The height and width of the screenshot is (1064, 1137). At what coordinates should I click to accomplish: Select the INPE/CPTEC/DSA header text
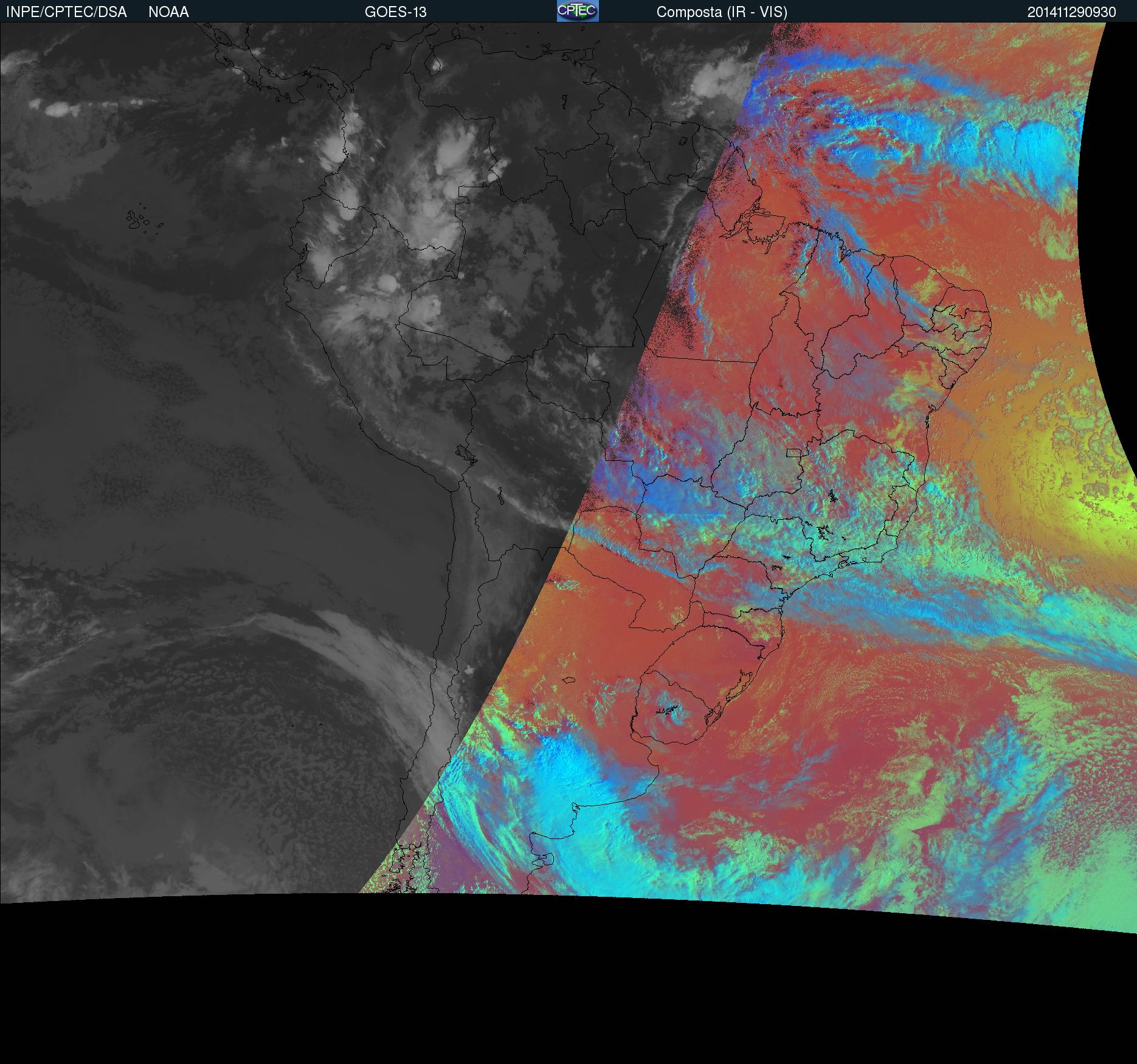point(66,12)
